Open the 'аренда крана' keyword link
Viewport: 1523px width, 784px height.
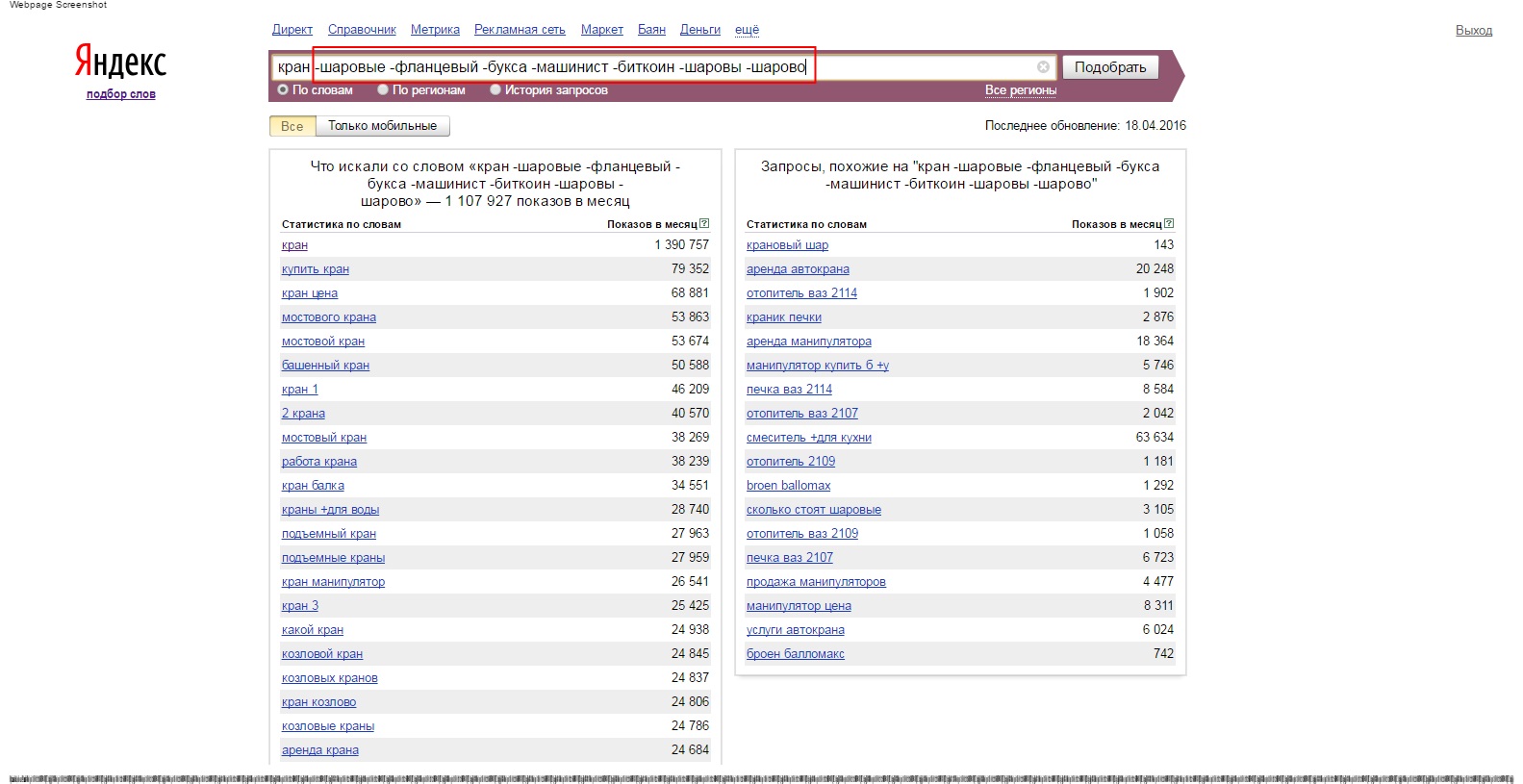[x=320, y=750]
